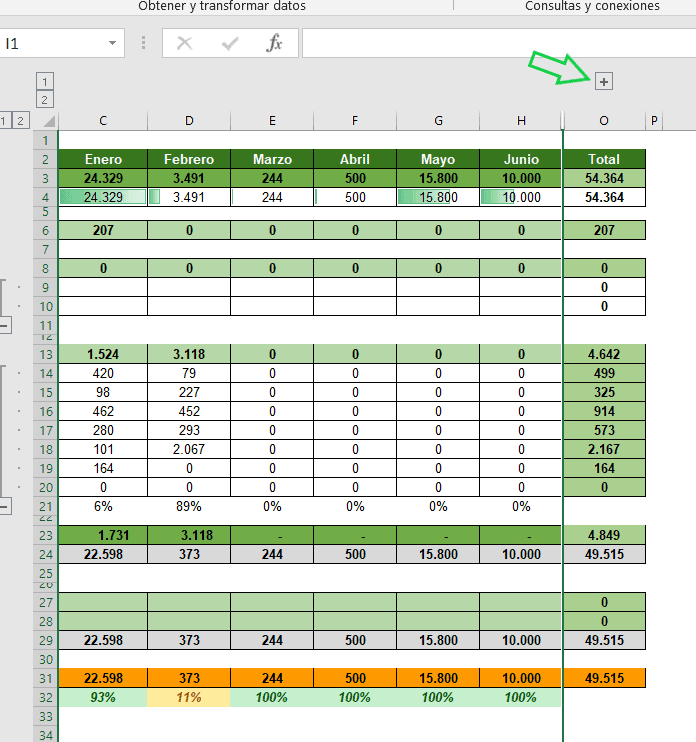Click the Mayo header cell
The height and width of the screenshot is (742, 696).
438,159
